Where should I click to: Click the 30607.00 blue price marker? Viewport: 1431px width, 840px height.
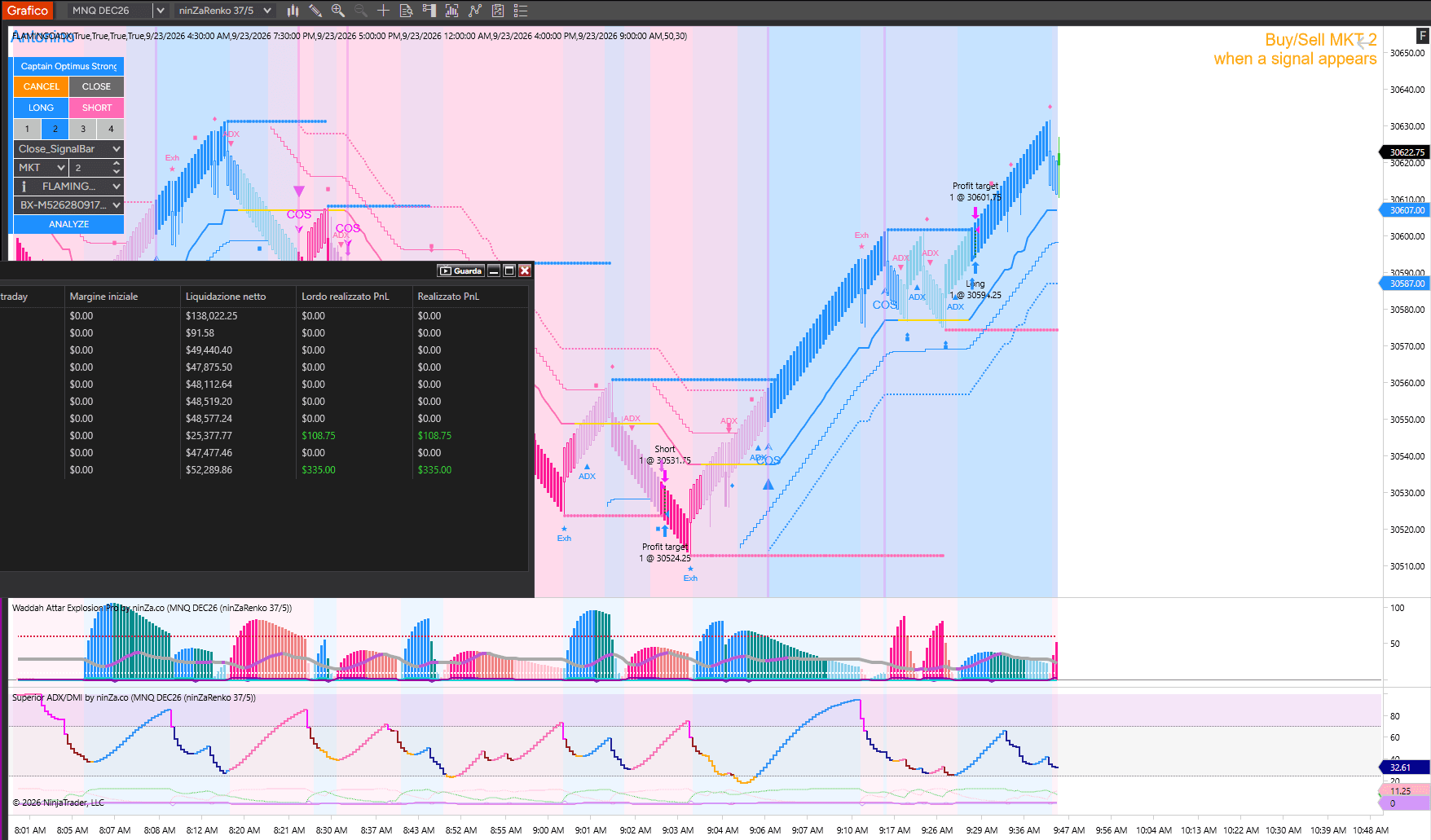click(1407, 210)
